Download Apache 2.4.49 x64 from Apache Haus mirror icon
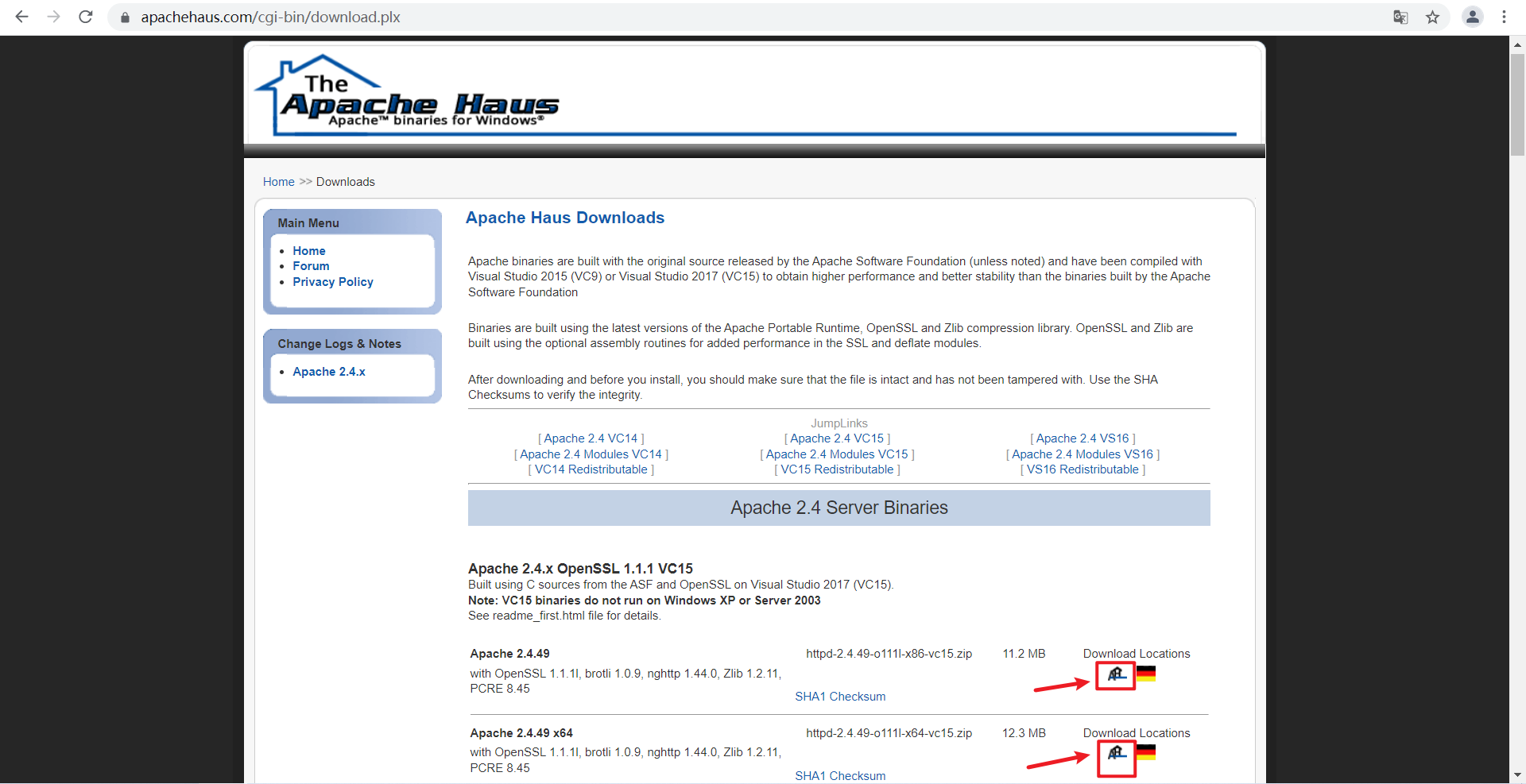Image resolution: width=1526 pixels, height=784 pixels. click(x=1116, y=753)
